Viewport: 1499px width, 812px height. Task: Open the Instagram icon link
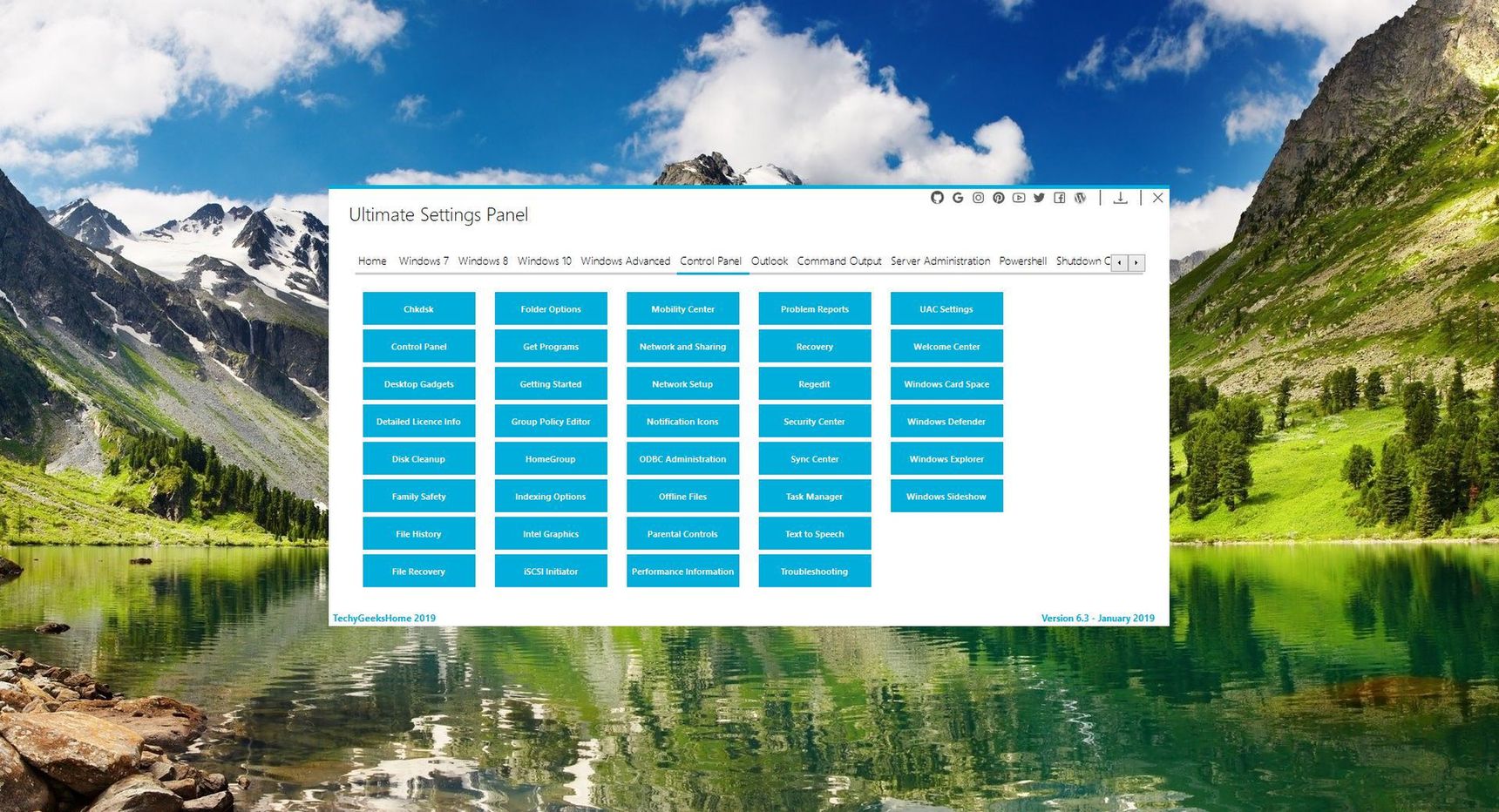(978, 198)
